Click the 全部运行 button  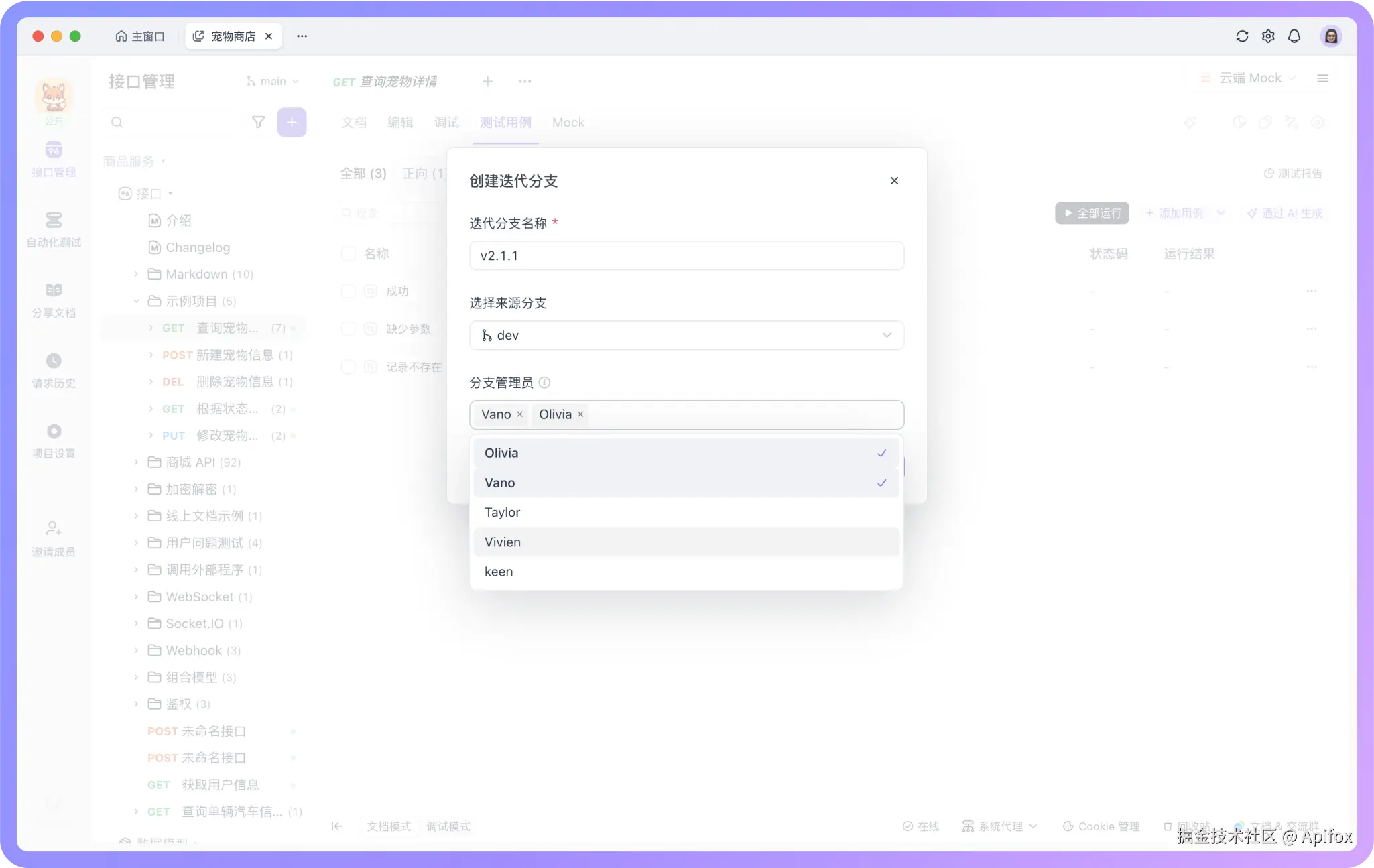click(x=1091, y=212)
